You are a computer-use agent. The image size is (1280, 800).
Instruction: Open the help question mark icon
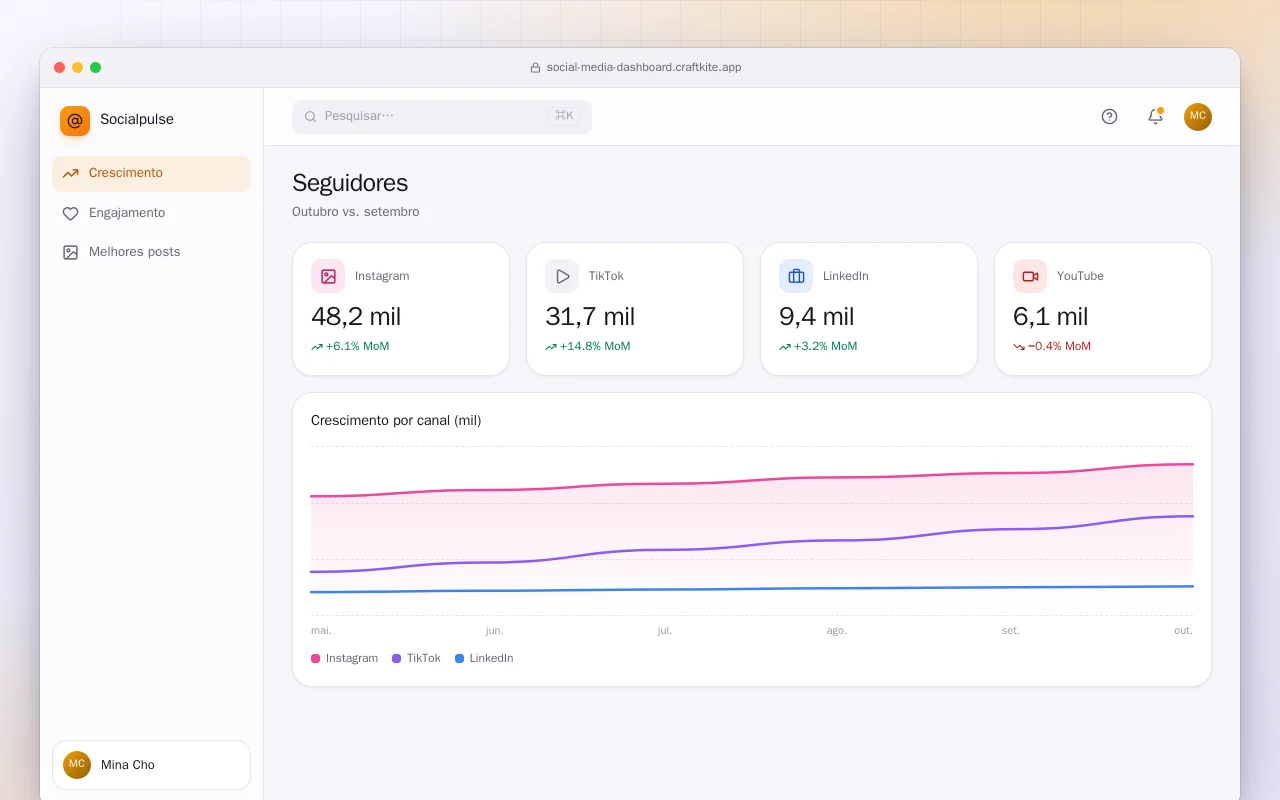(x=1109, y=116)
